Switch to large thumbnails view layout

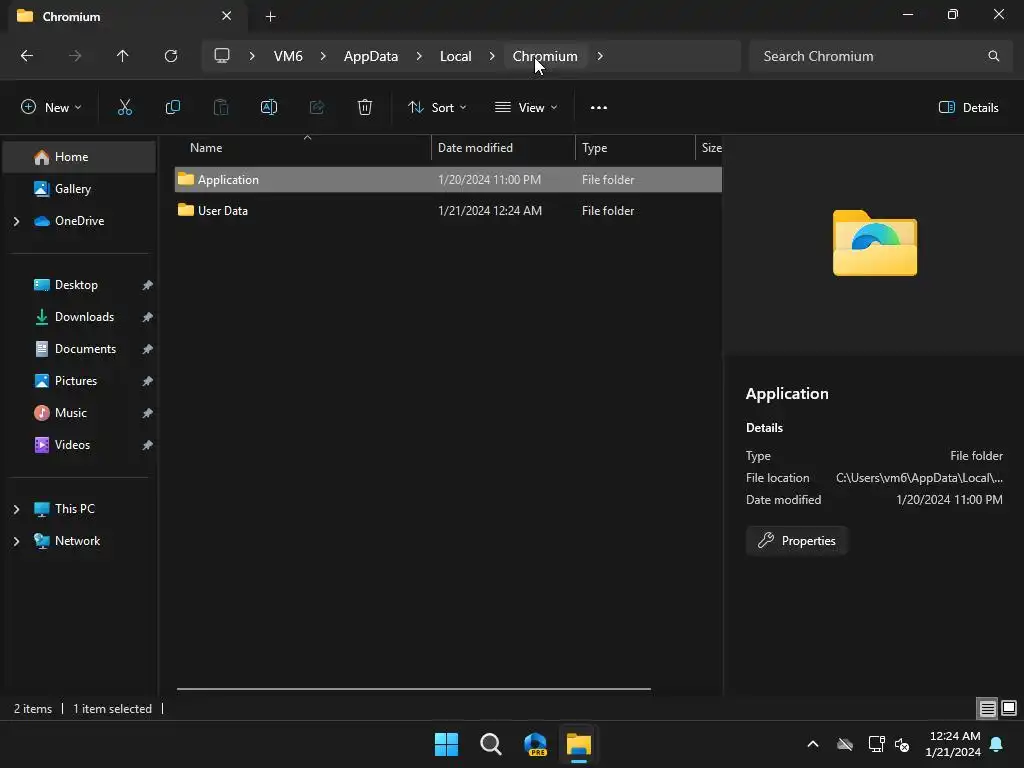coord(1009,708)
